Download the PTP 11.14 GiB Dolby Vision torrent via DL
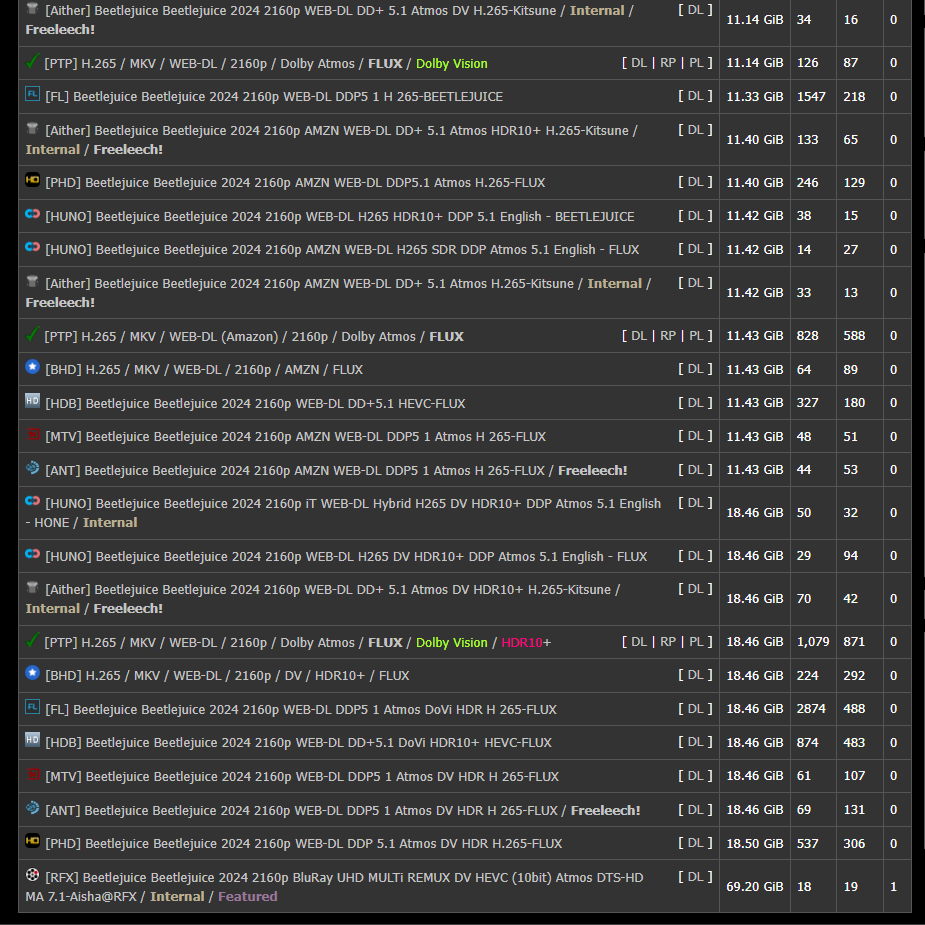The width and height of the screenshot is (925, 925). 639,63
